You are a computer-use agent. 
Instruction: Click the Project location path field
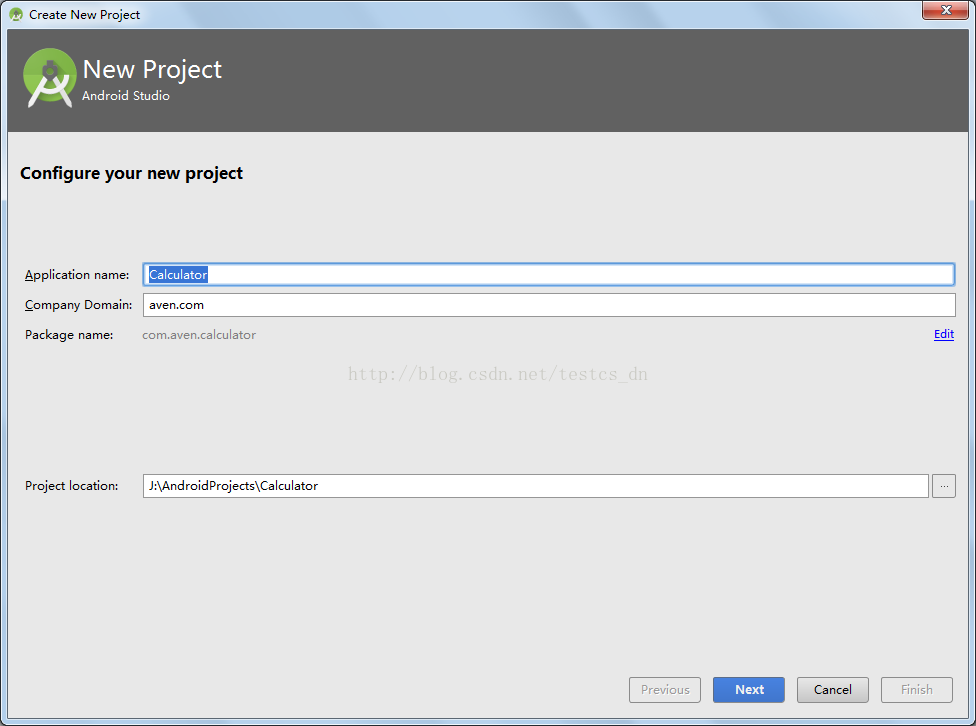pyautogui.click(x=535, y=486)
